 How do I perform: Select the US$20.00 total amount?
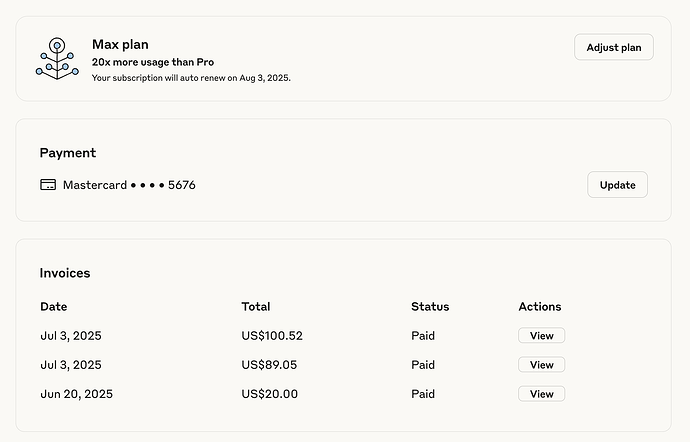click(x=269, y=394)
